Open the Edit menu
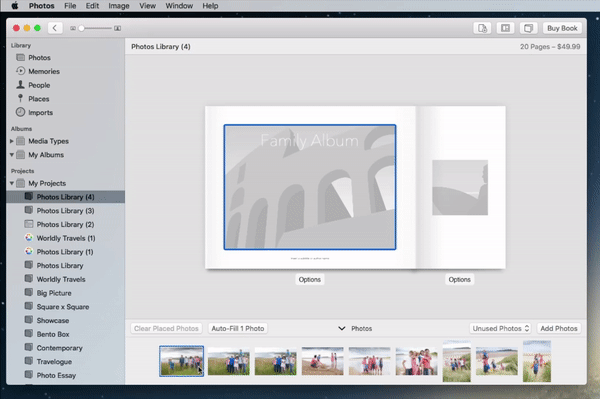Image resolution: width=600 pixels, height=399 pixels. pyautogui.click(x=92, y=6)
